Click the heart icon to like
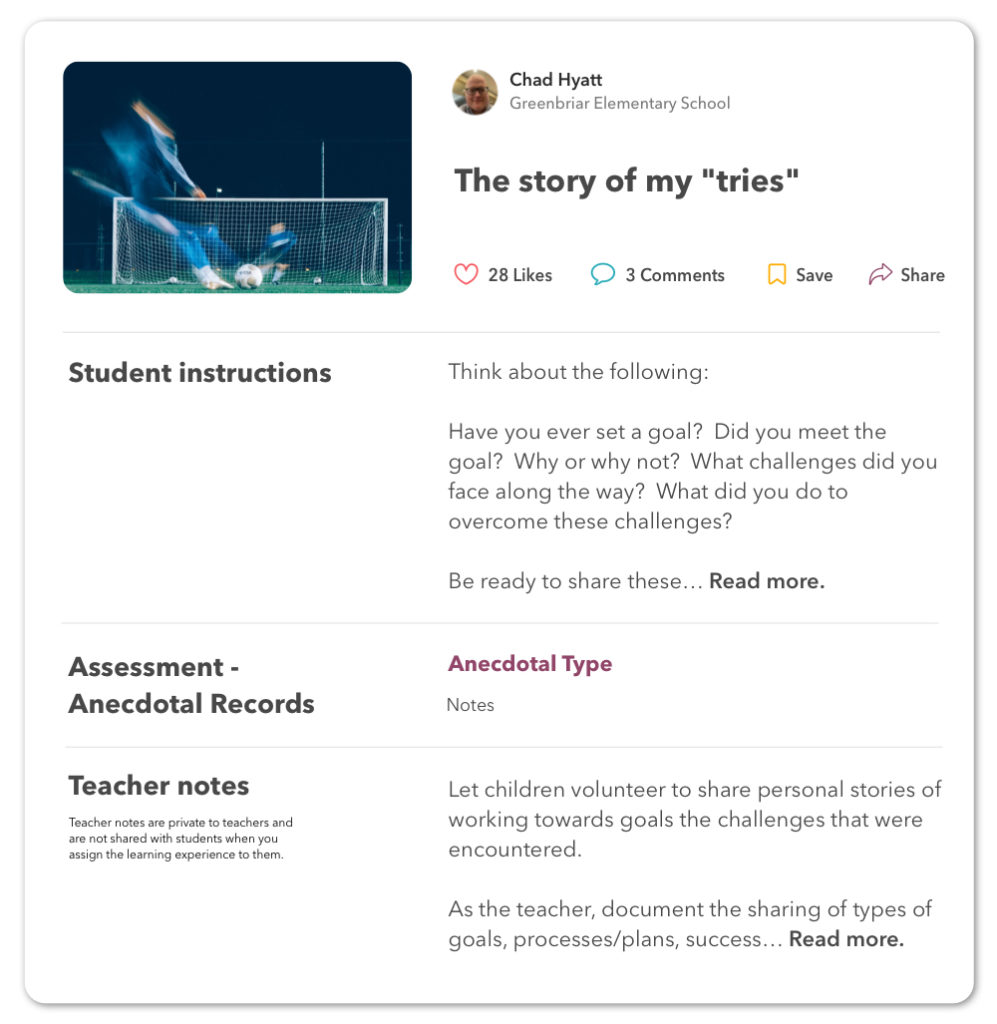 466,274
